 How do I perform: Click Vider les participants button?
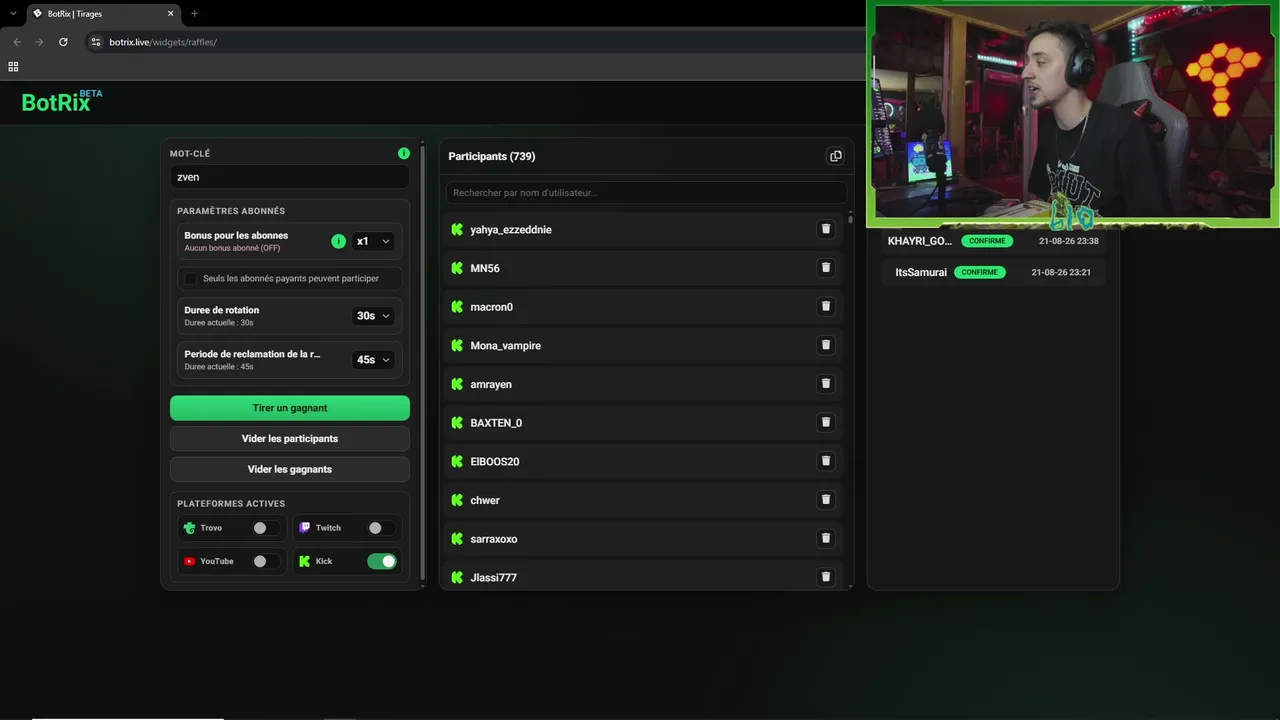(290, 438)
